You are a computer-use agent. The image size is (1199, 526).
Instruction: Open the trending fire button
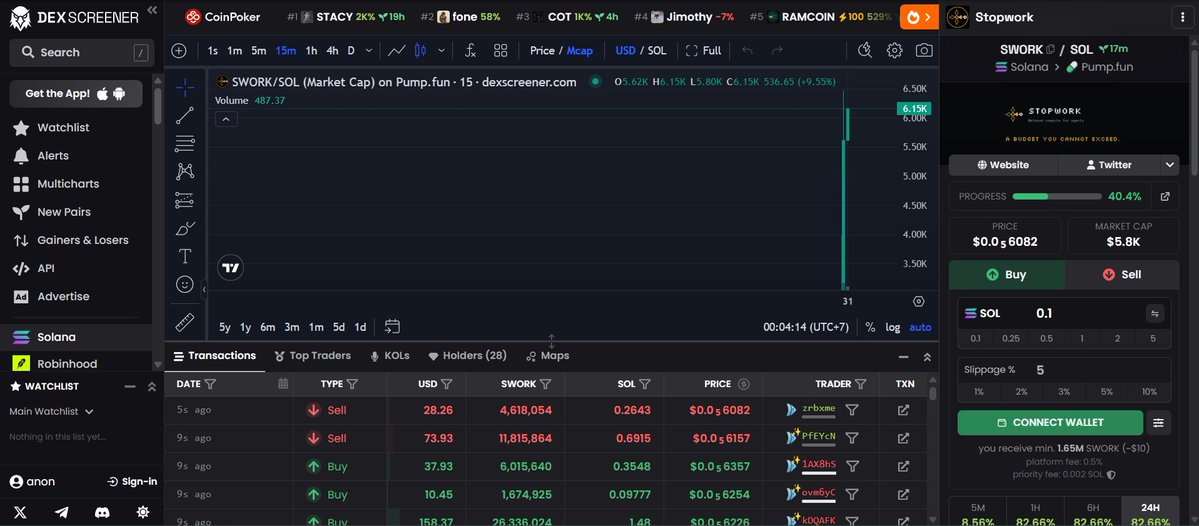point(919,17)
